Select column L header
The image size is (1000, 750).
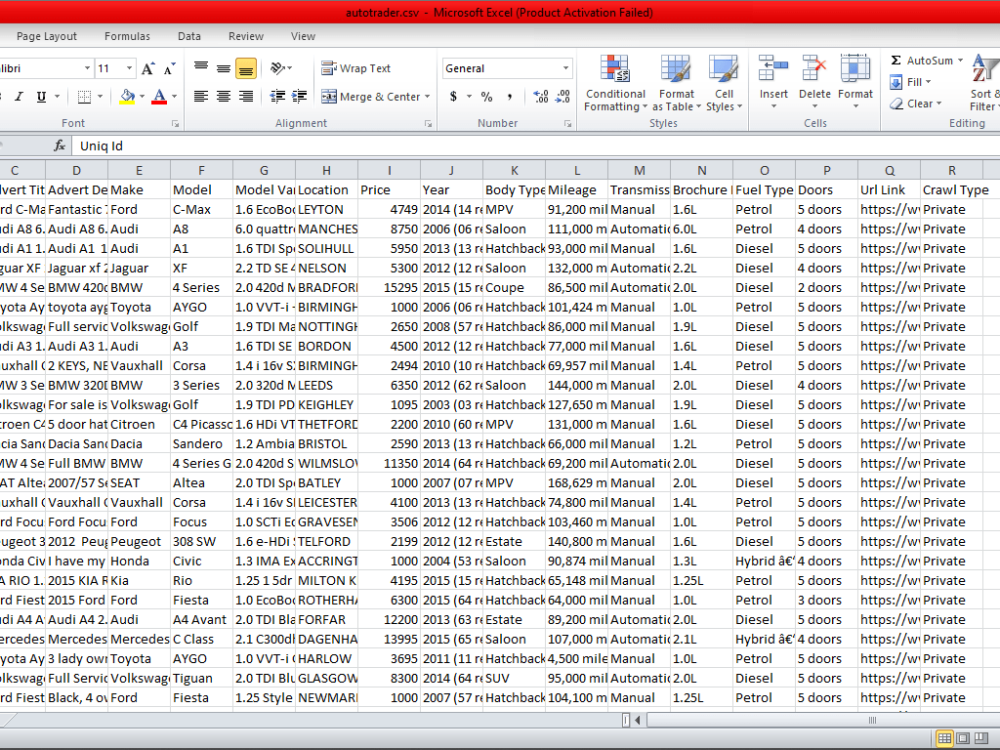[577, 170]
